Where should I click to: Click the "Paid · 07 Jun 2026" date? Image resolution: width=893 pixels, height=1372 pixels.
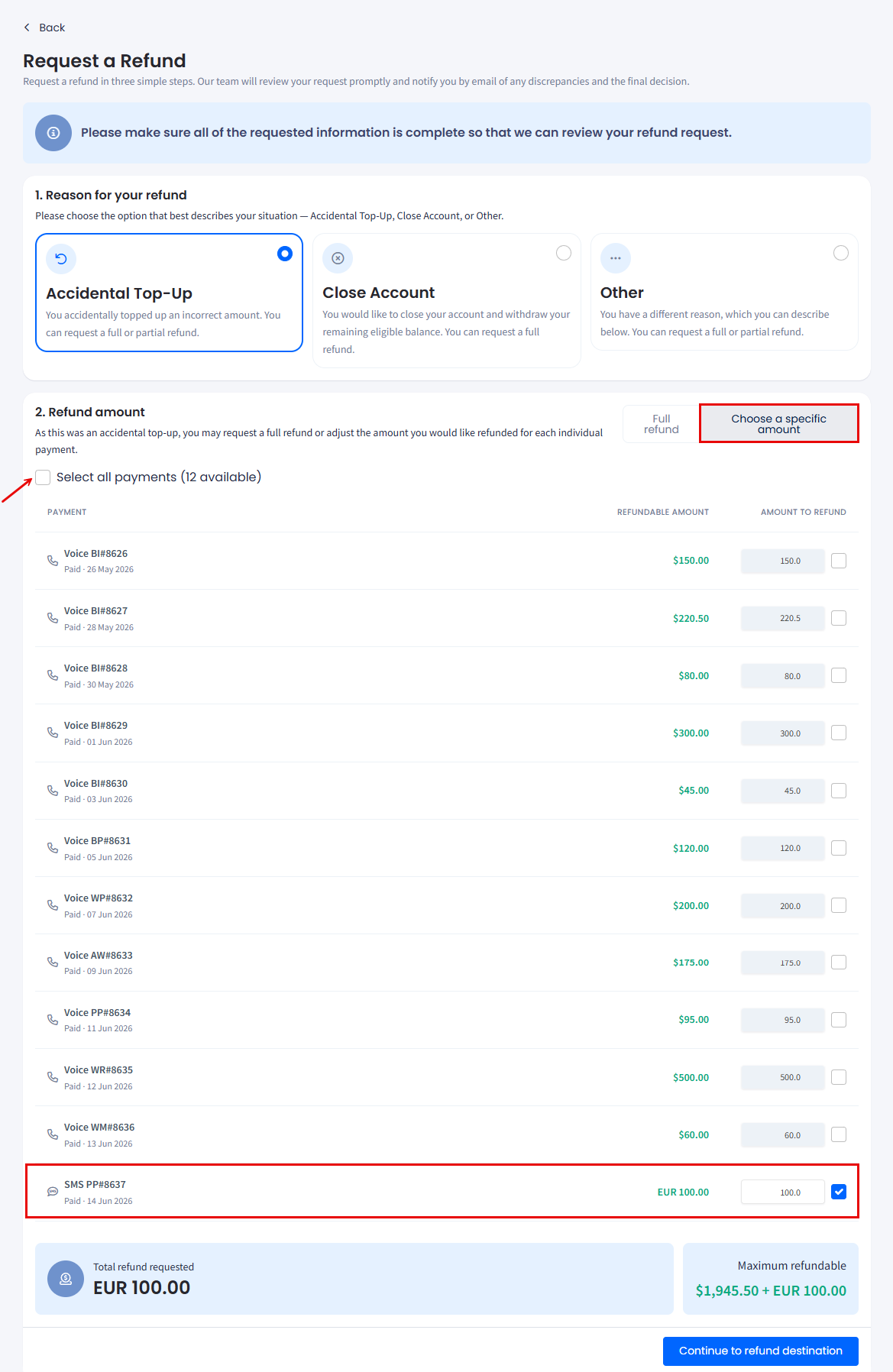click(x=98, y=914)
